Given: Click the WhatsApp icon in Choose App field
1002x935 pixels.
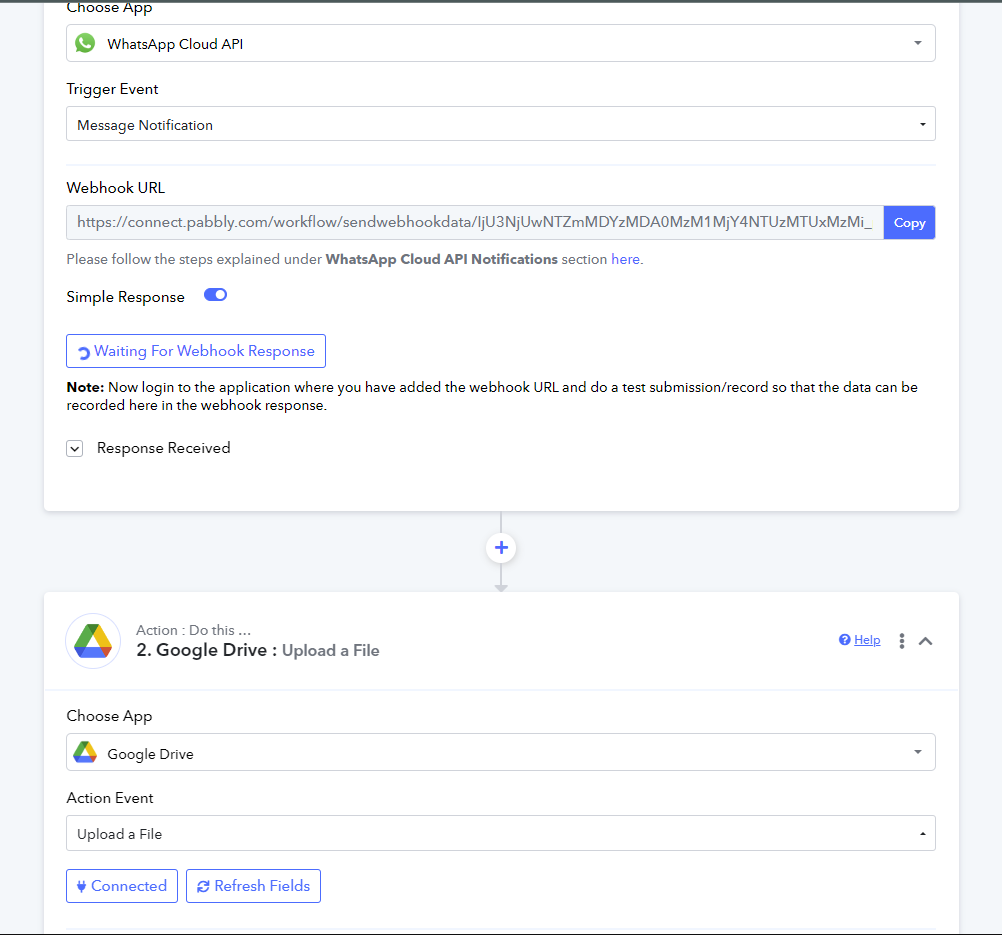Looking at the screenshot, I should [85, 43].
